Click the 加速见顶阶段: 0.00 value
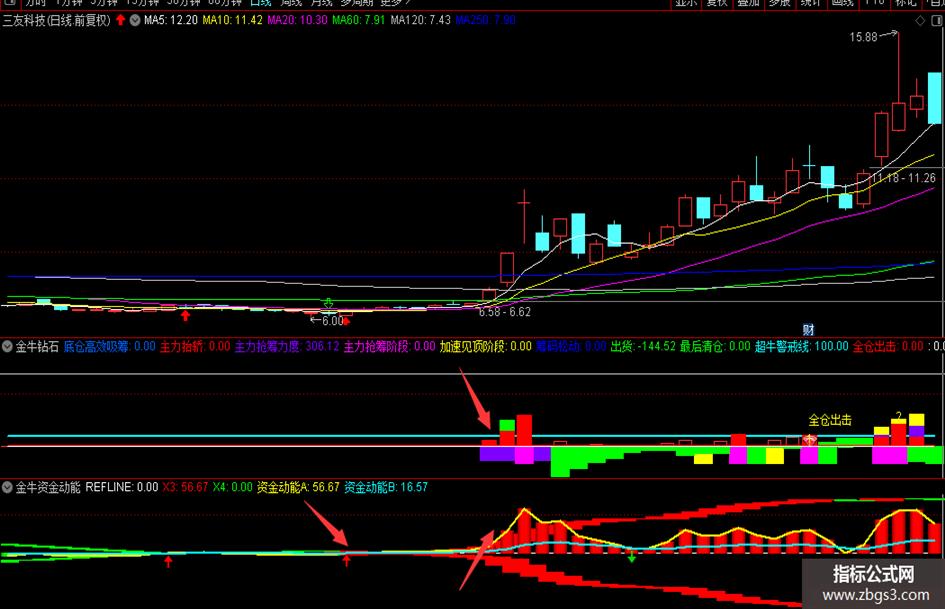The height and width of the screenshot is (609, 945). pos(485,346)
